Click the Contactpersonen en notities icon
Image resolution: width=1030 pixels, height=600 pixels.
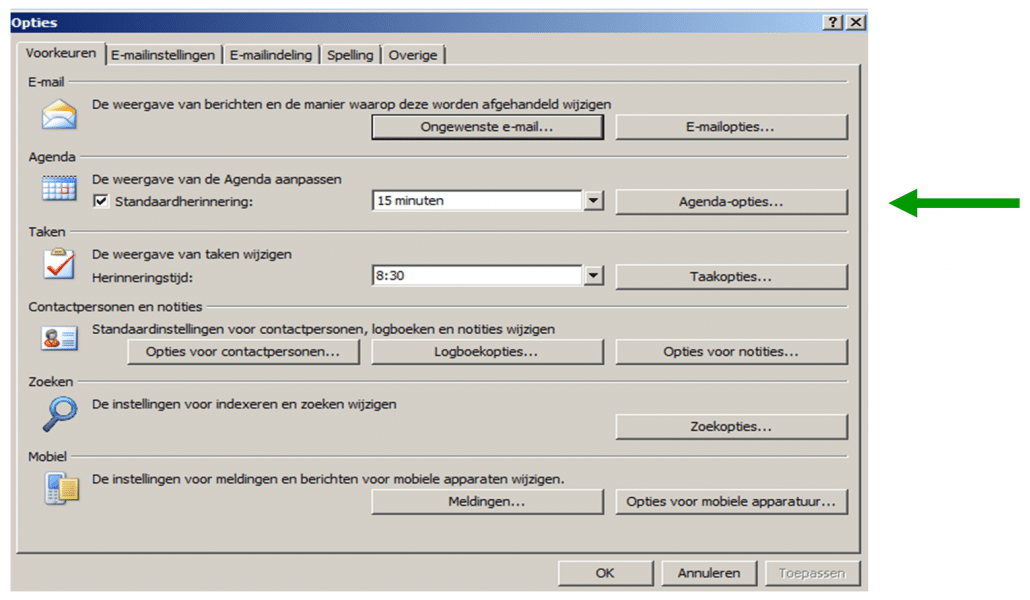coord(57,338)
